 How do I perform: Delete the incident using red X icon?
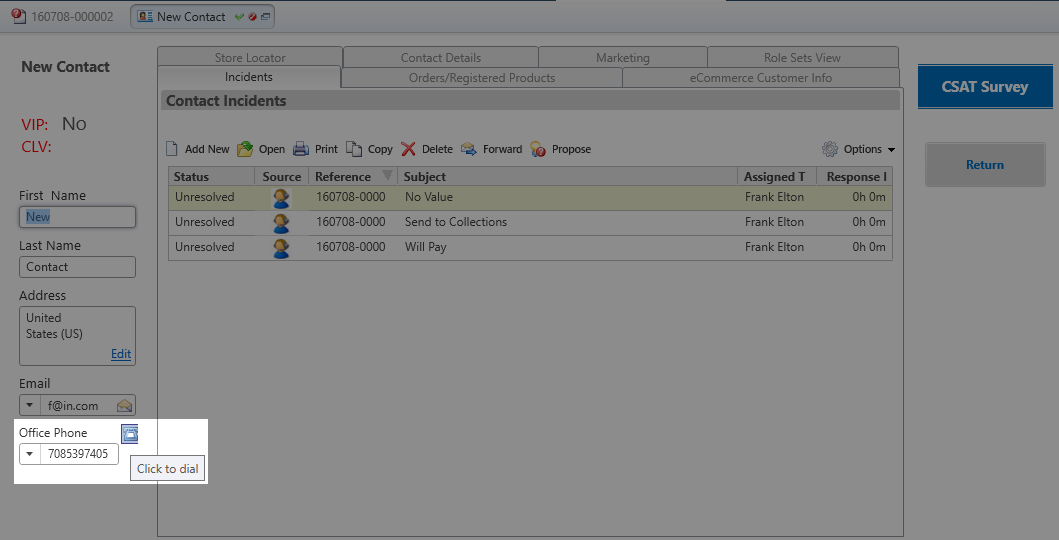409,149
